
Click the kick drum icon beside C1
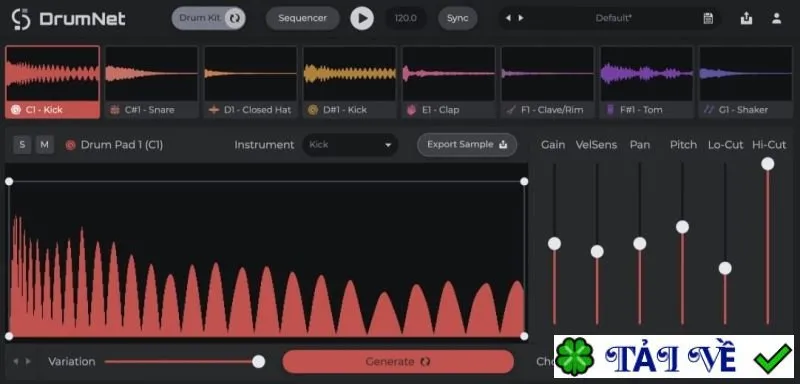pos(16,110)
